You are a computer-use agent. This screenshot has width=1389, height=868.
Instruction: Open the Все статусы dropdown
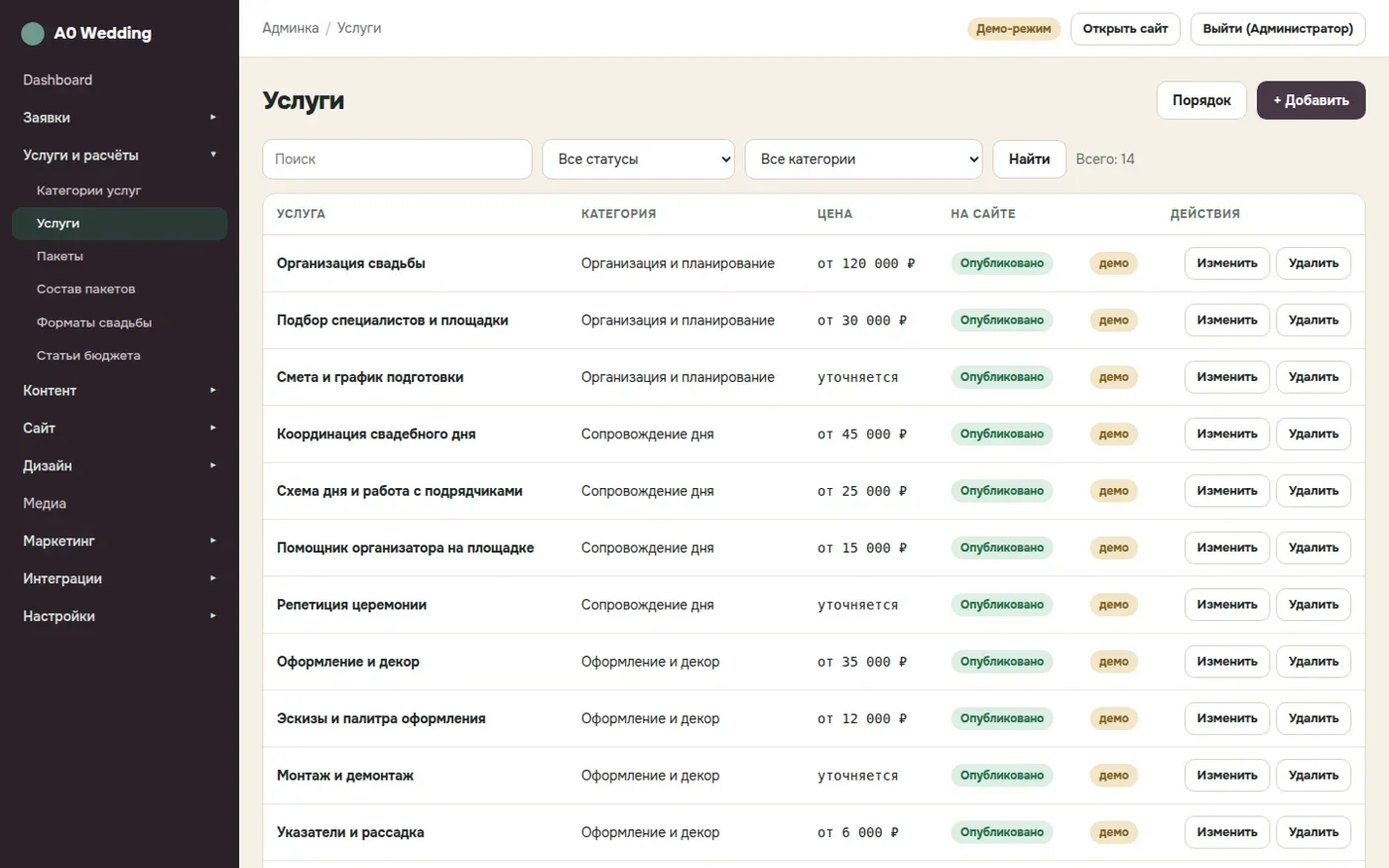pyautogui.click(x=638, y=159)
